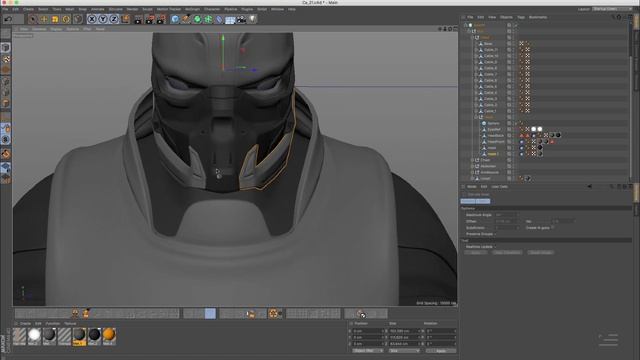640x360 pixels.
Task: Click the Floor environment icon
Action: (230, 19)
